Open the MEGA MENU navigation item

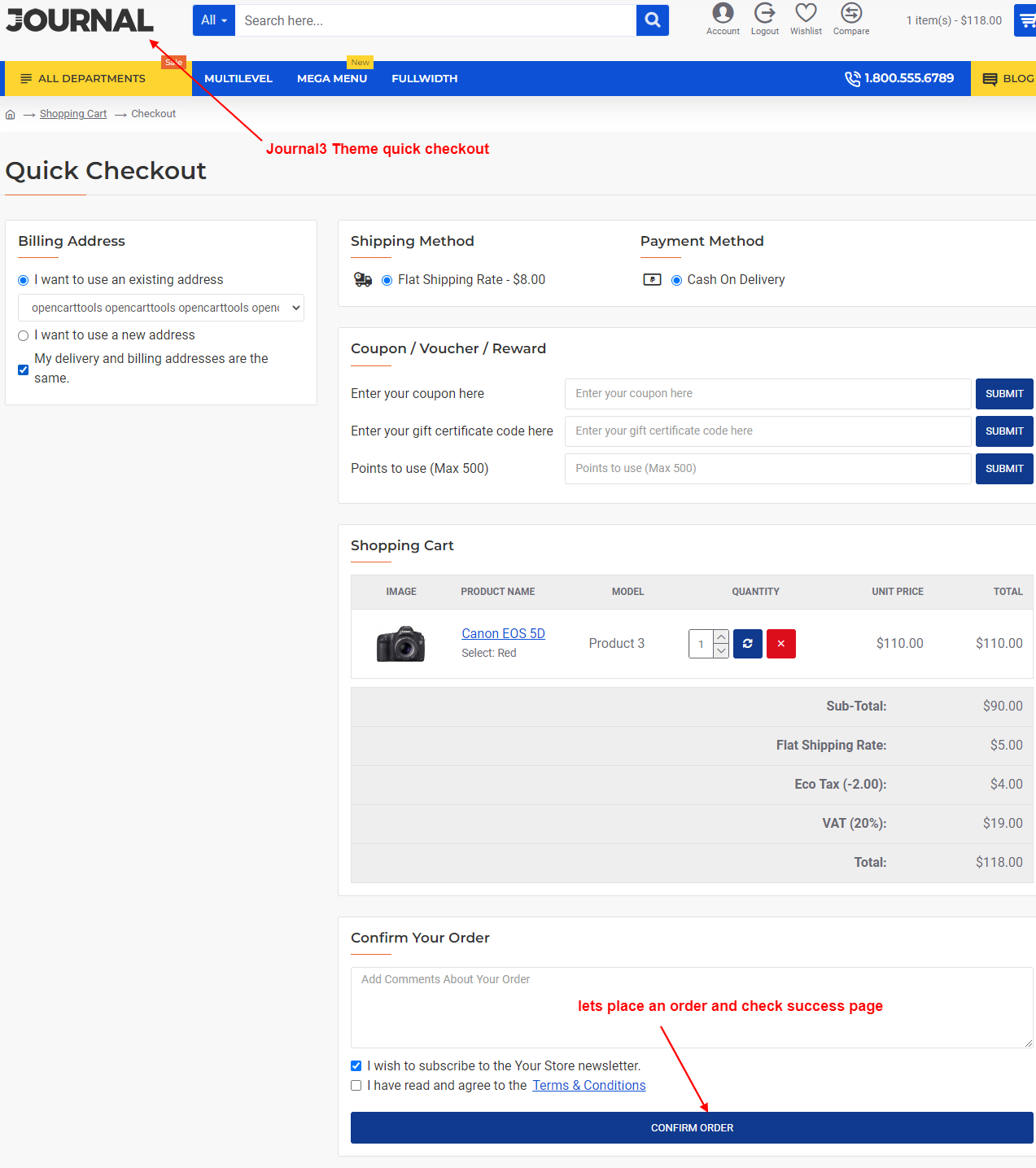click(x=332, y=78)
